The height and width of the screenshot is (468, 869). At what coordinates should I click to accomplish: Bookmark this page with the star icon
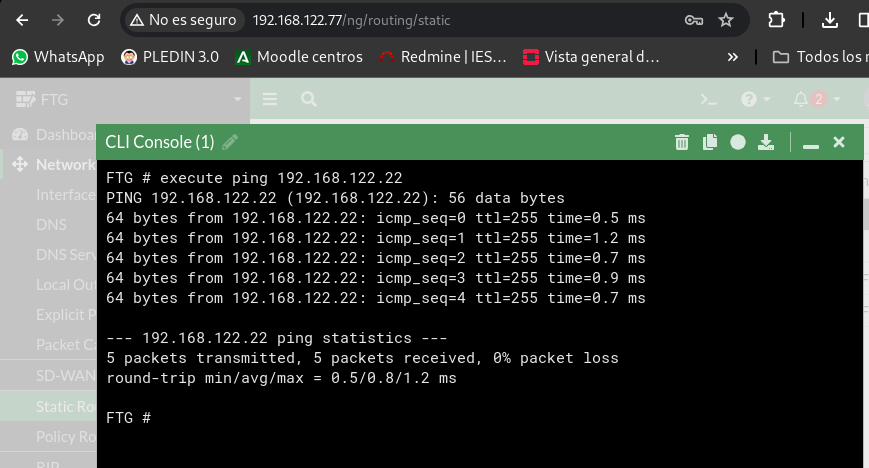pyautogui.click(x=725, y=21)
